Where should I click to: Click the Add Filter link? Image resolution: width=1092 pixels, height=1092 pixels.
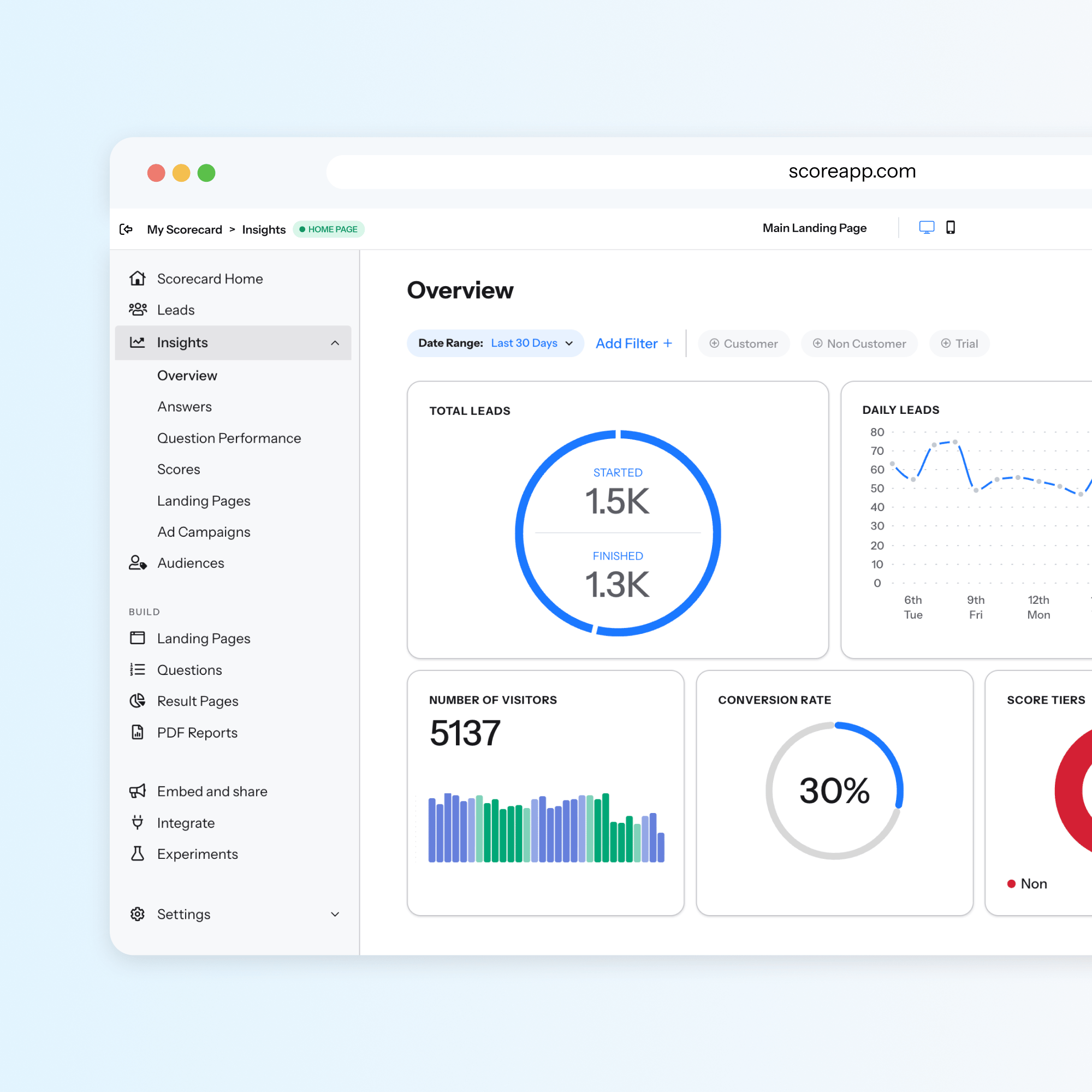click(x=633, y=343)
